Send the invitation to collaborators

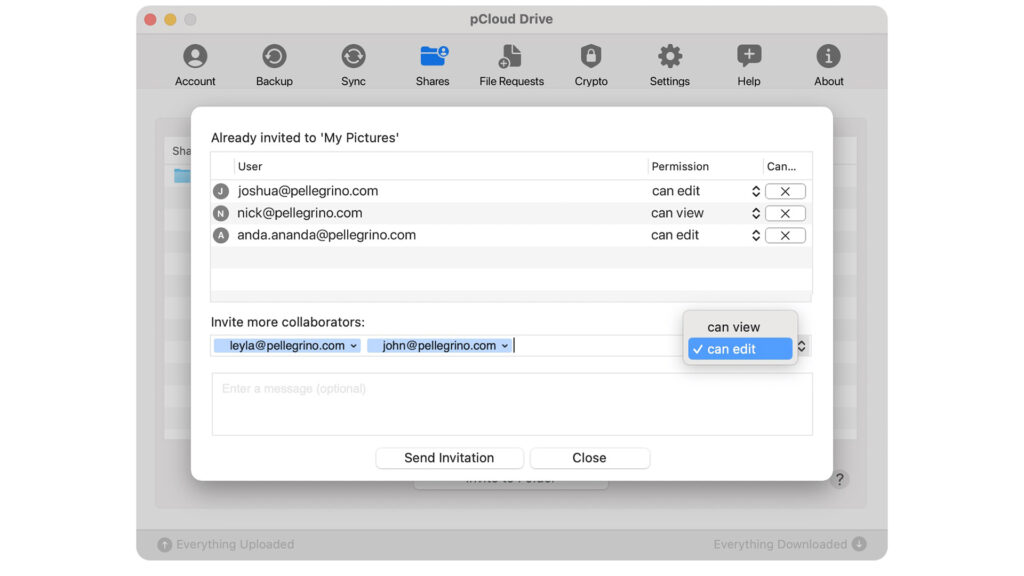[449, 458]
